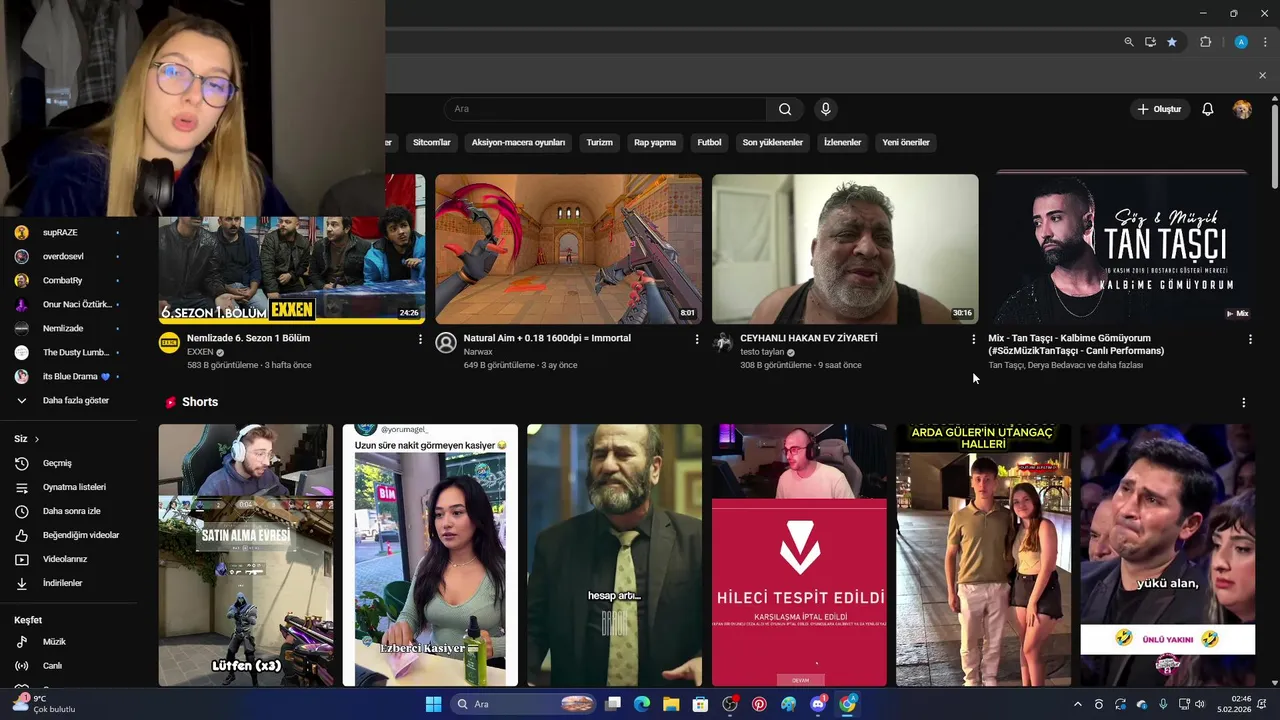Open testo taylan channel avatar
The height and width of the screenshot is (720, 1280).
[x=723, y=343]
